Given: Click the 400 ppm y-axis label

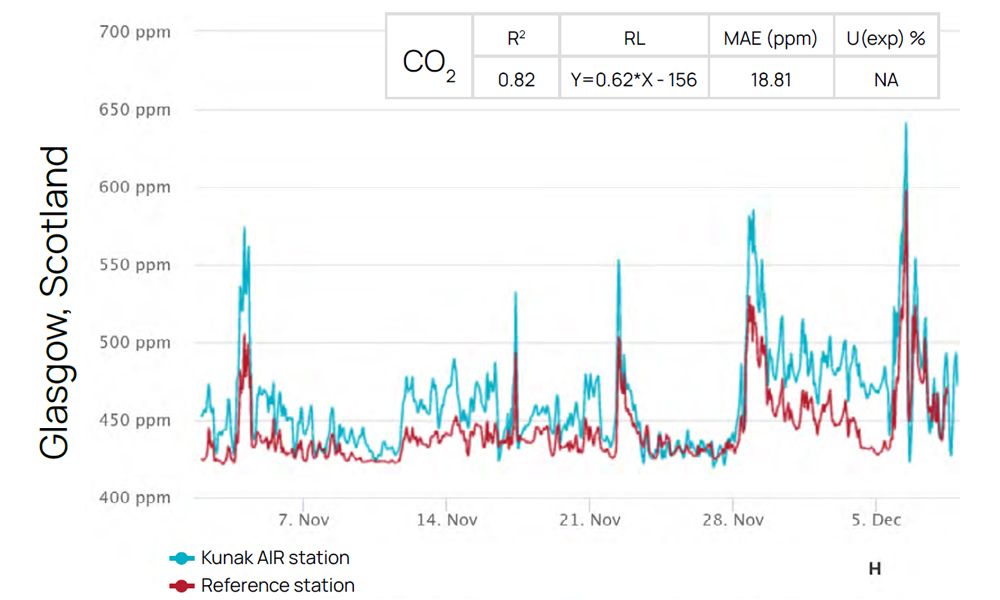Looking at the screenshot, I should [x=135, y=497].
